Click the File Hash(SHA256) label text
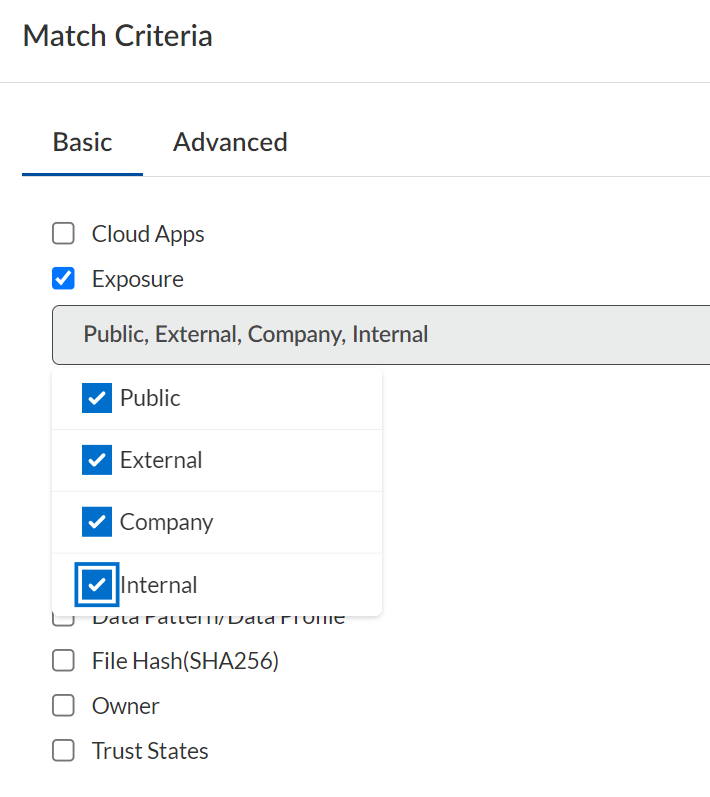This screenshot has height=797, width=710. 185,661
